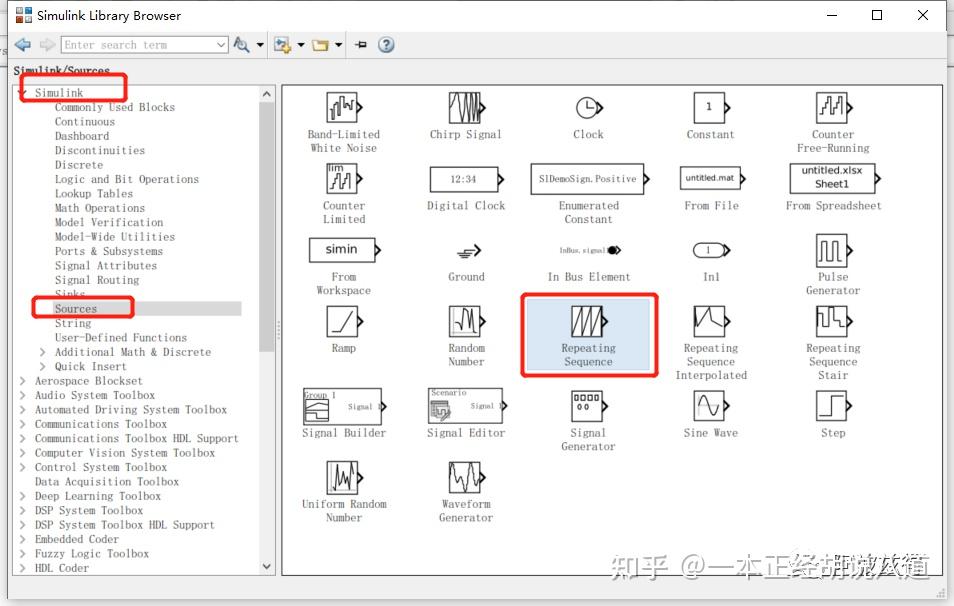Expand Additional Math & Discrete node
The height and width of the screenshot is (606, 954).
pos(42,352)
